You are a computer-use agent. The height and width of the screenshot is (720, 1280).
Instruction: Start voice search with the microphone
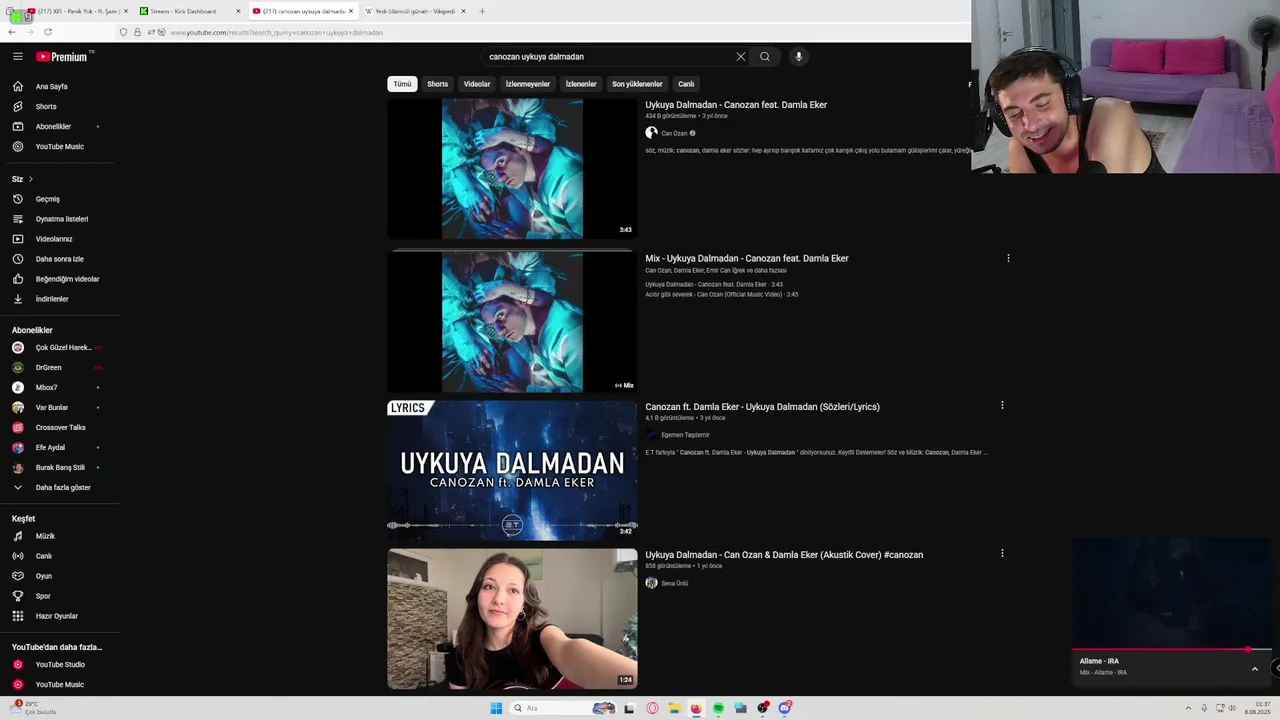pos(798,57)
